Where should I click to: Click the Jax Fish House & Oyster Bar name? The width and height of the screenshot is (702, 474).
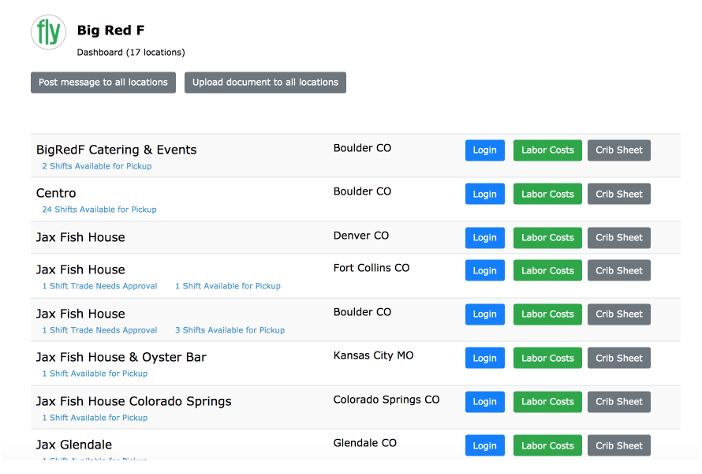coord(121,357)
